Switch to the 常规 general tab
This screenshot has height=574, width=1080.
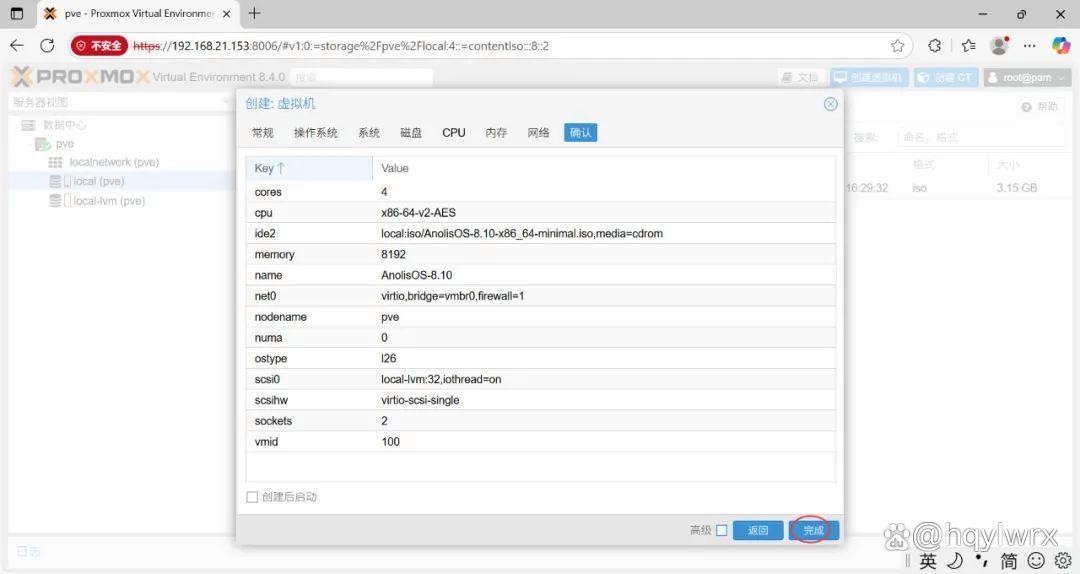pyautogui.click(x=262, y=133)
